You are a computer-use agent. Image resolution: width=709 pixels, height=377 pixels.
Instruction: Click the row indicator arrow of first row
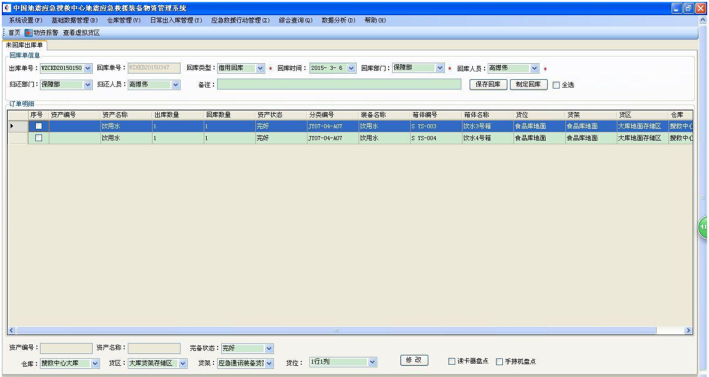(12, 126)
